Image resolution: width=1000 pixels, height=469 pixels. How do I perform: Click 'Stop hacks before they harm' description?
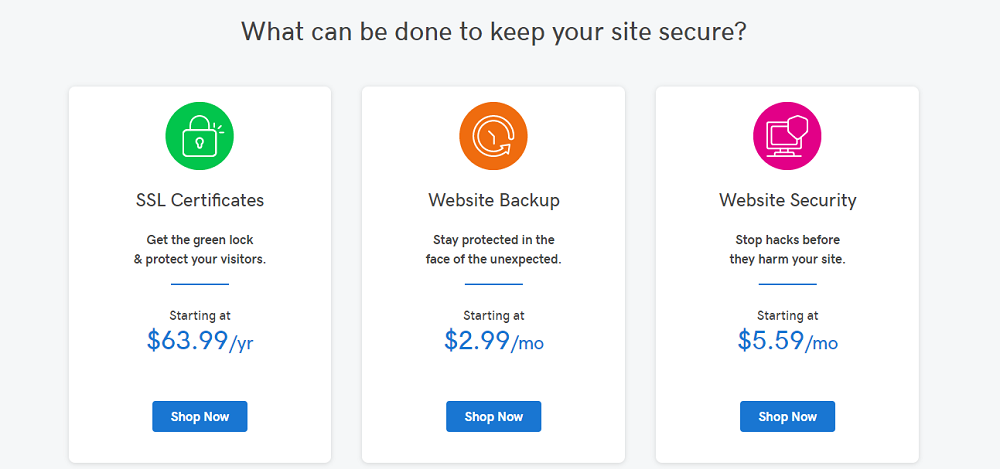pyautogui.click(x=787, y=249)
